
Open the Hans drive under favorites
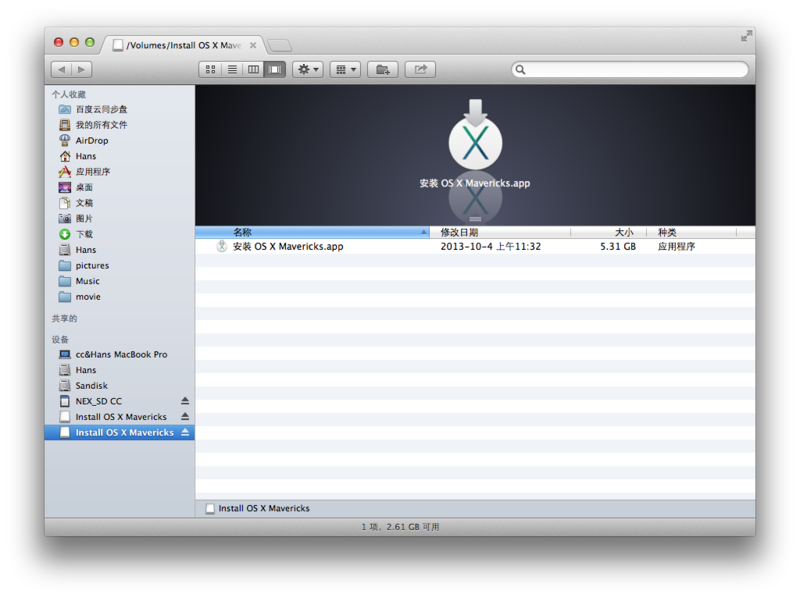[x=86, y=250]
